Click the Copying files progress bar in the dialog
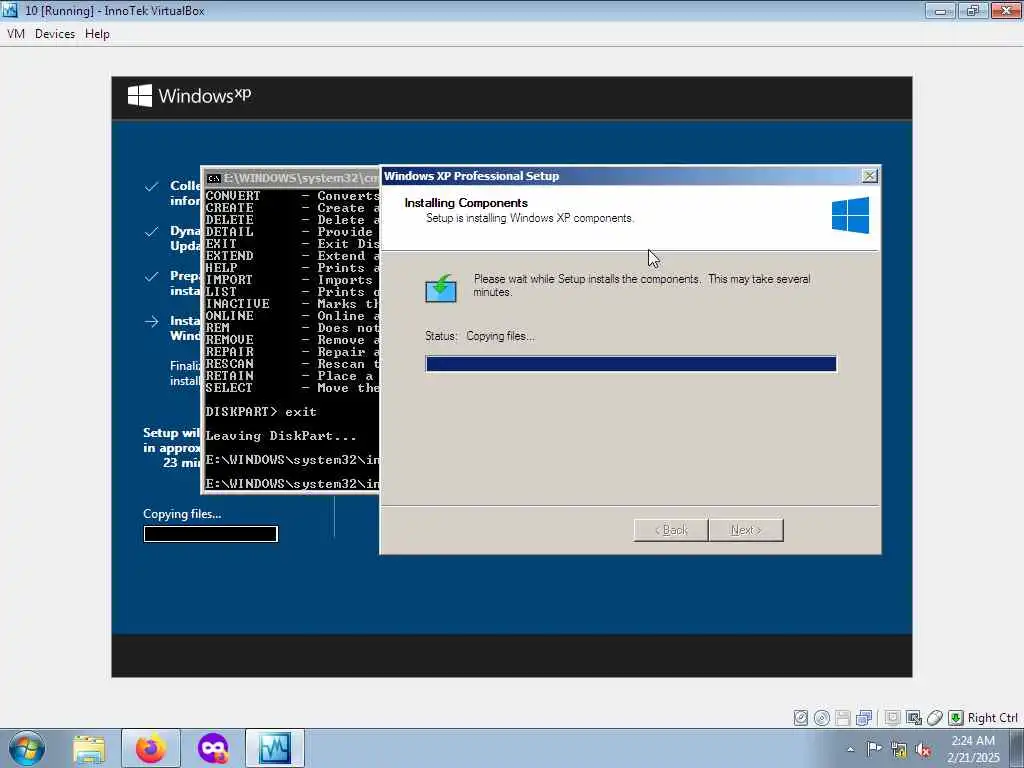 coord(631,364)
